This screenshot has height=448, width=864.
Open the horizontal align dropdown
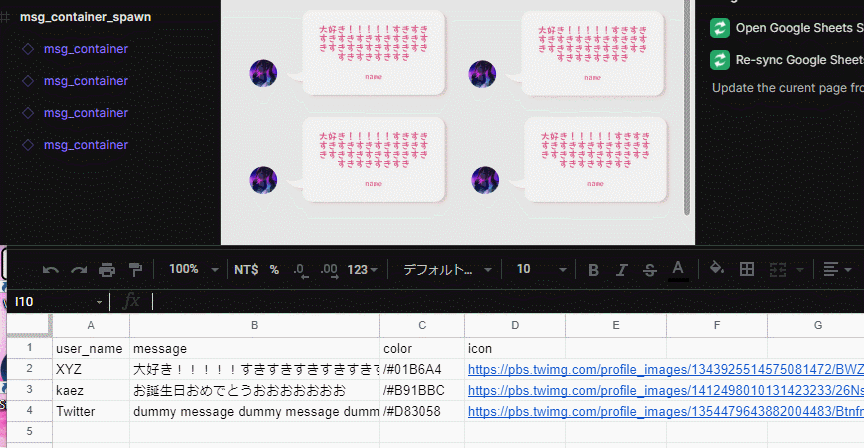click(837, 269)
